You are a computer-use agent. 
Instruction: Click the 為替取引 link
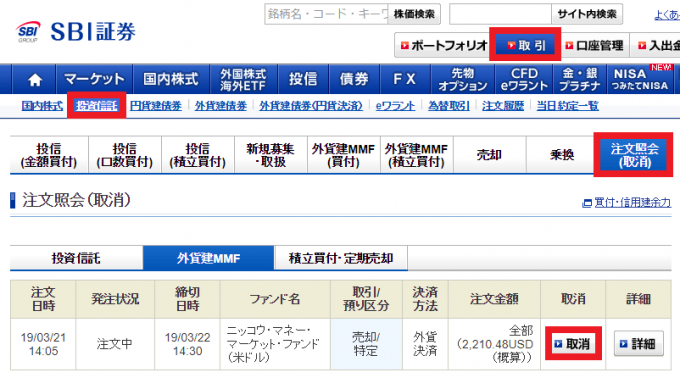click(448, 106)
